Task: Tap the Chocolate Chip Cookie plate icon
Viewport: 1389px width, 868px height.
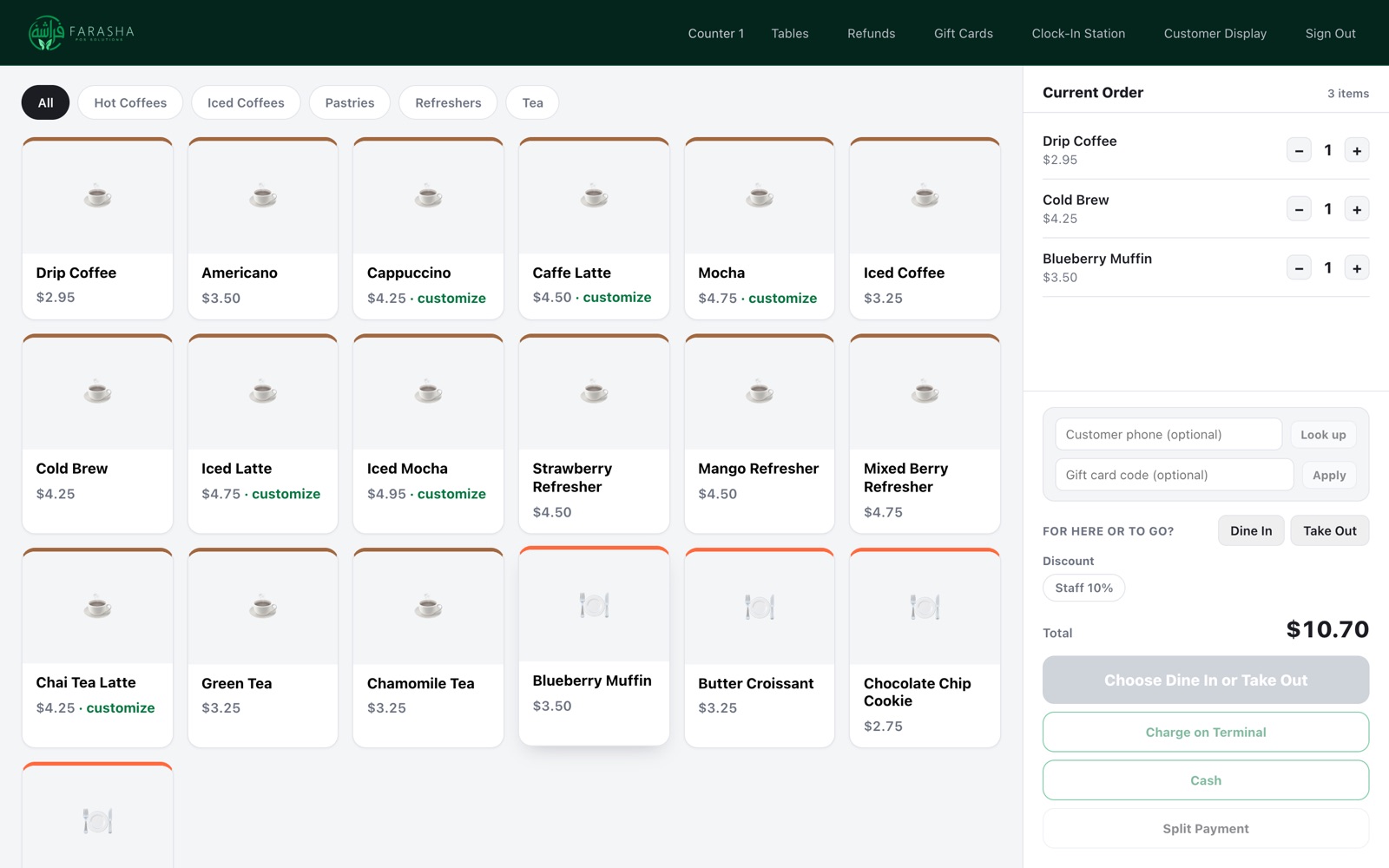Action: 925,606
